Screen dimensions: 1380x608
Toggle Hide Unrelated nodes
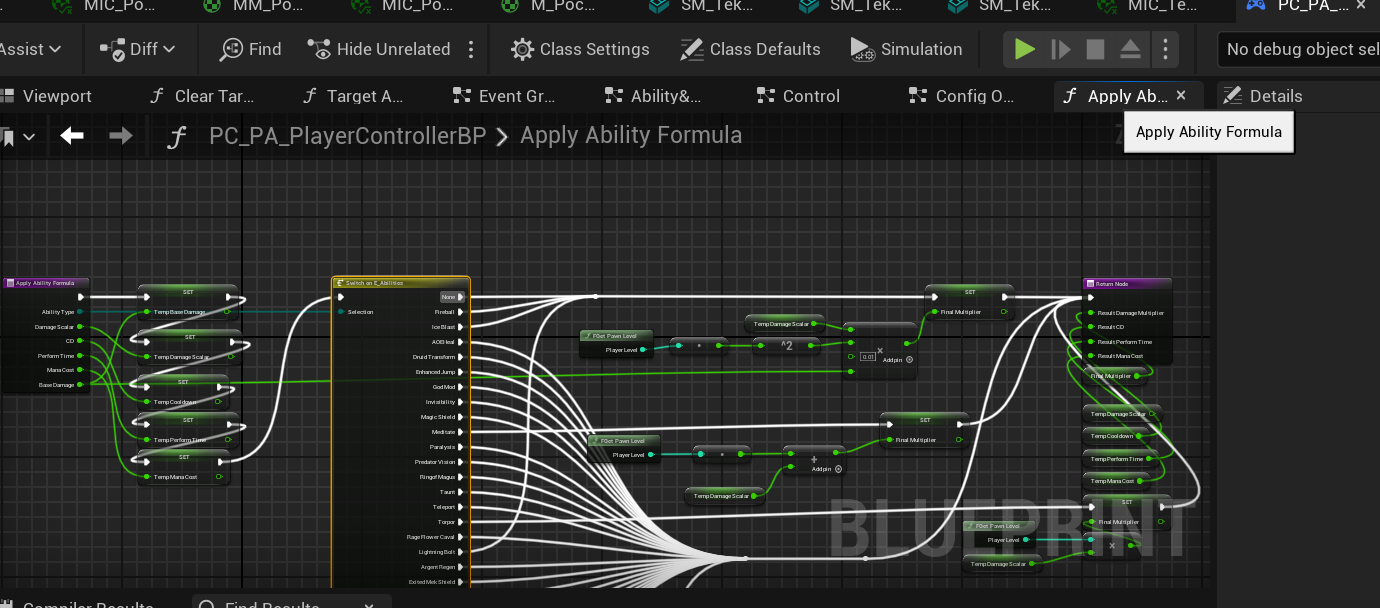coord(379,49)
